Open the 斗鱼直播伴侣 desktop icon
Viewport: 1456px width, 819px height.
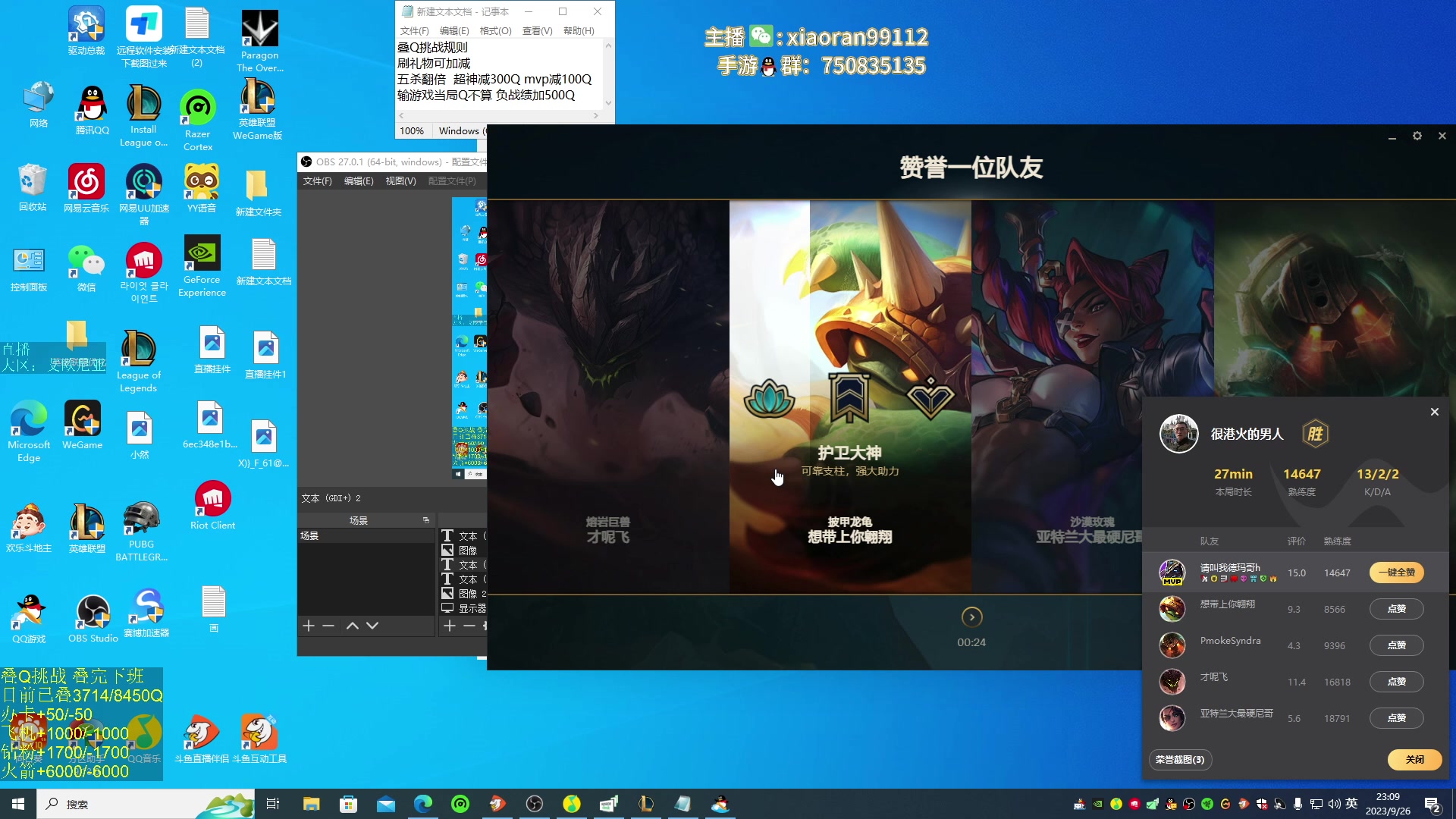point(202,739)
